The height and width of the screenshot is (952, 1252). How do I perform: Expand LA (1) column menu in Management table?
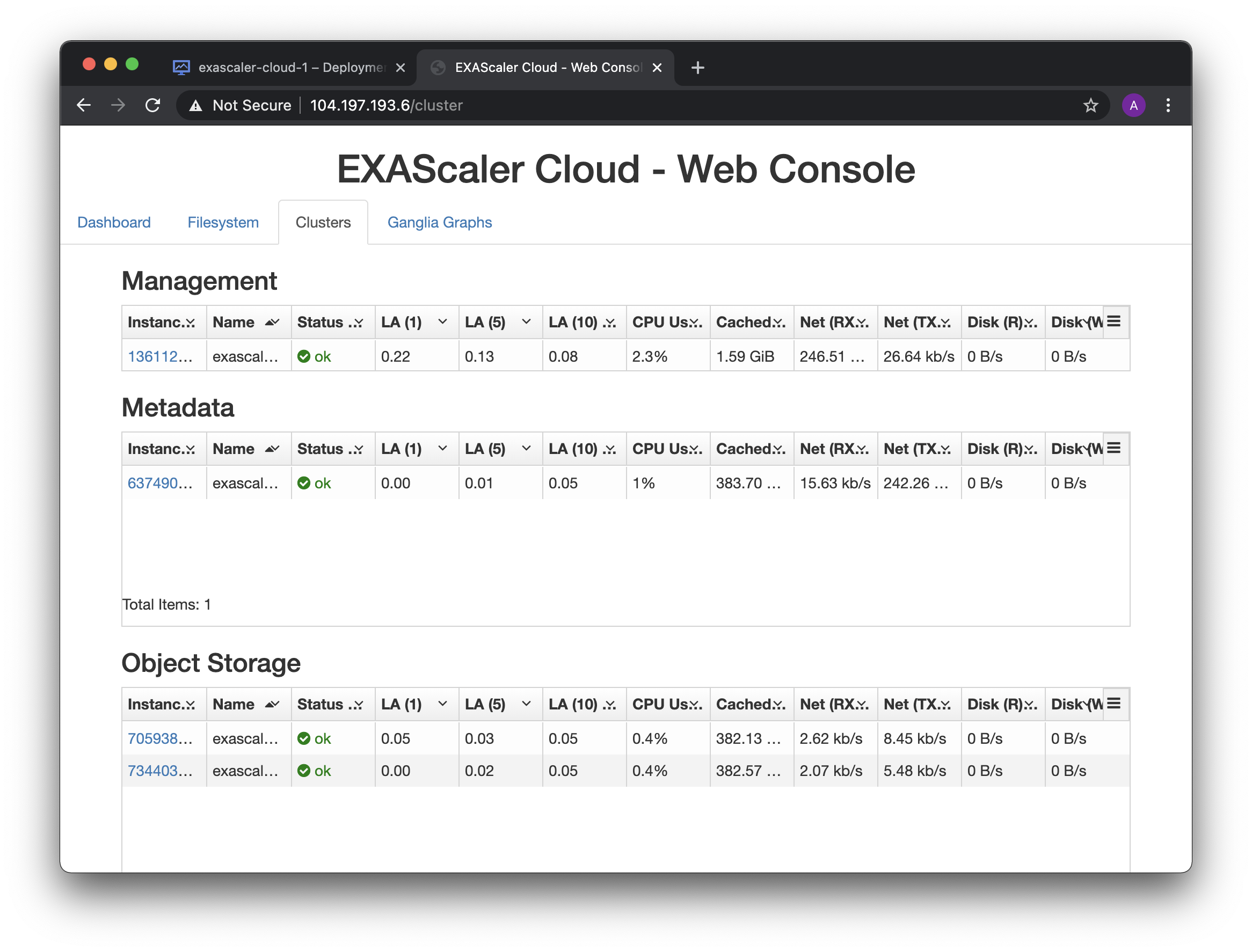pos(442,322)
